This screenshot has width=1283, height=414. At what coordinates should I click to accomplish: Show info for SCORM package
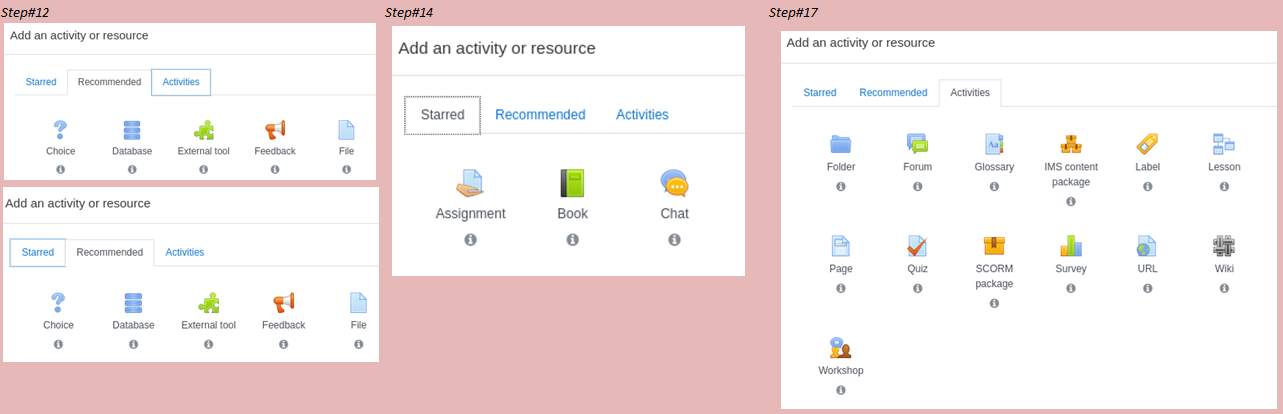point(994,303)
